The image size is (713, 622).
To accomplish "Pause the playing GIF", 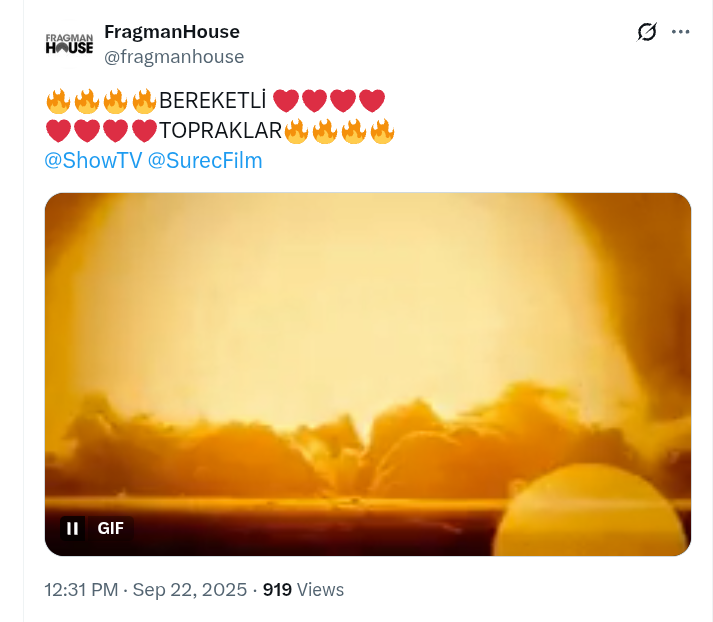I will click(72, 528).
